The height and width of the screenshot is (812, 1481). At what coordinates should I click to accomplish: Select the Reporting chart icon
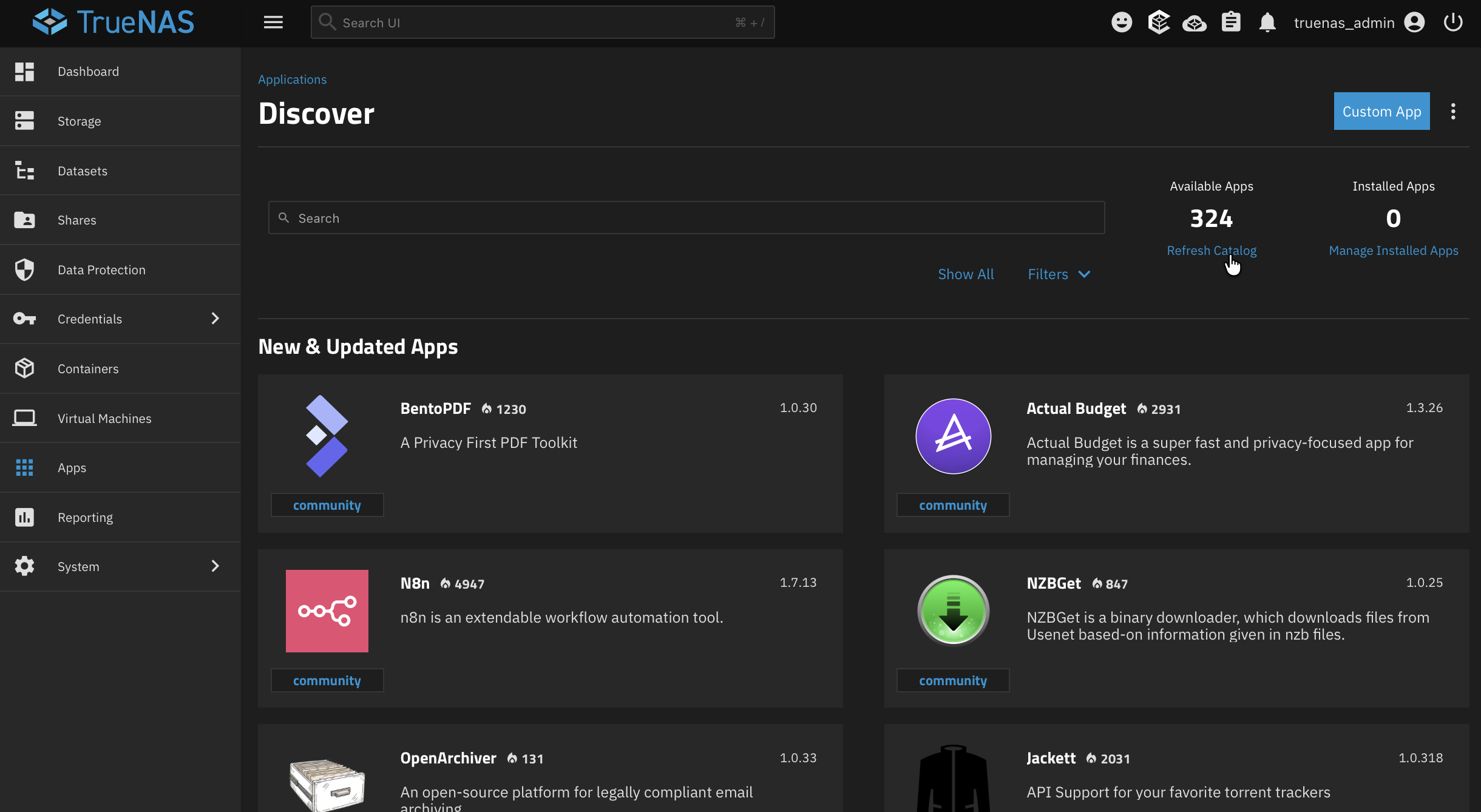(24, 516)
